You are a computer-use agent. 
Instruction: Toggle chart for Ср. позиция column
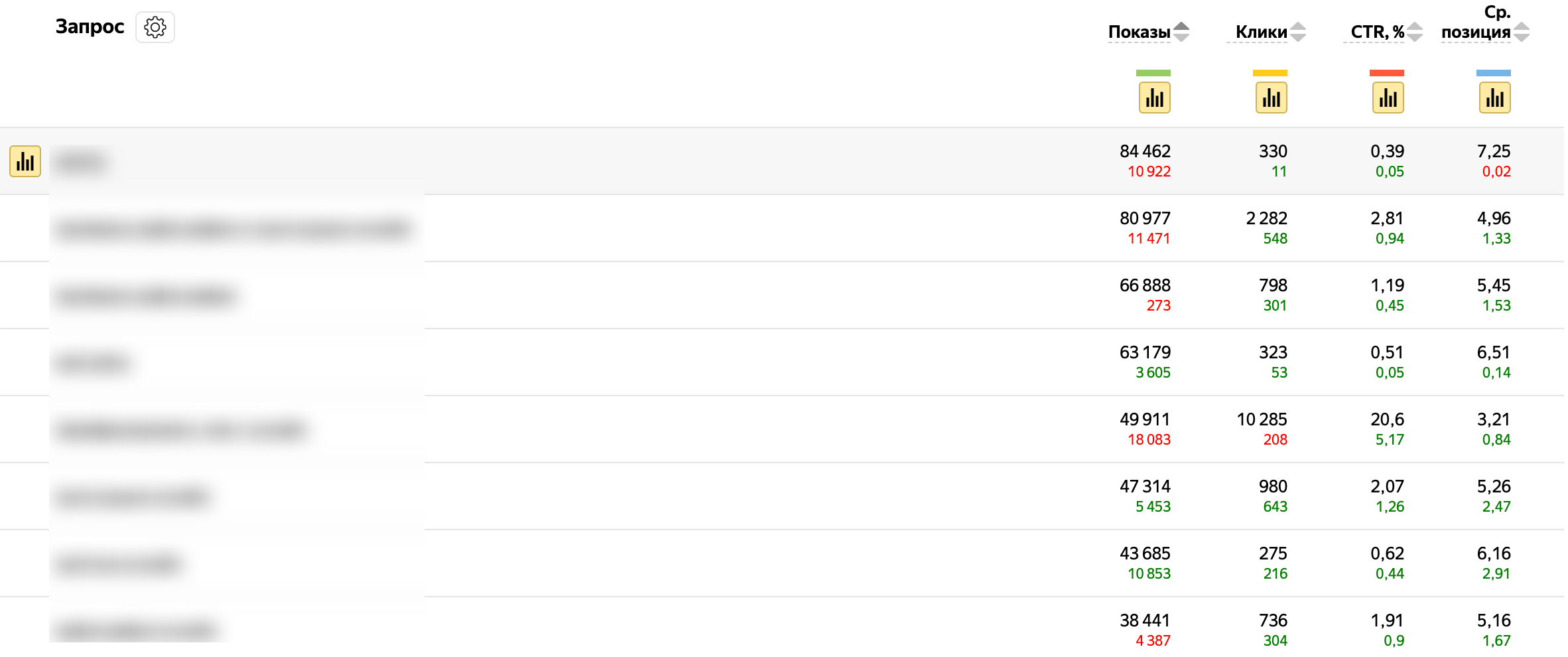[x=1494, y=98]
